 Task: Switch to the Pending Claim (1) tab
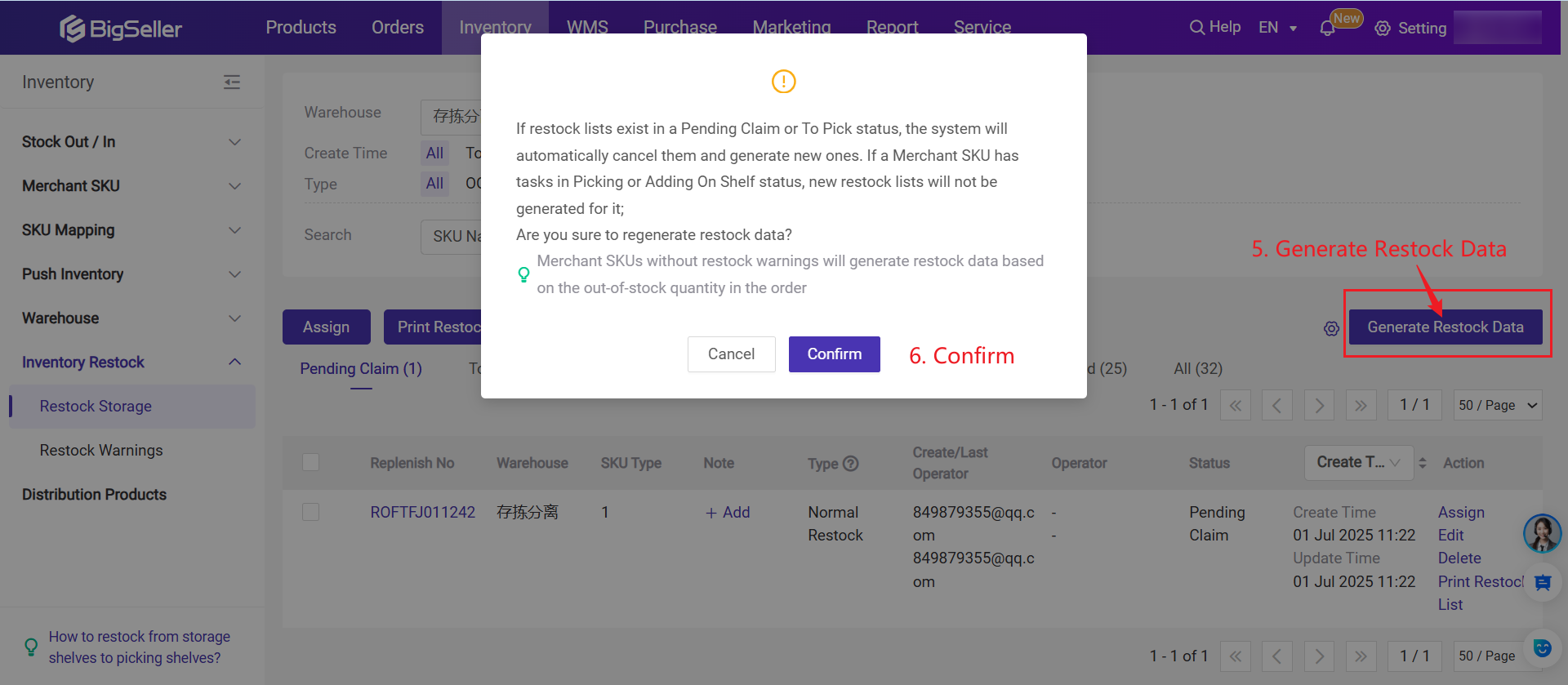pos(361,368)
